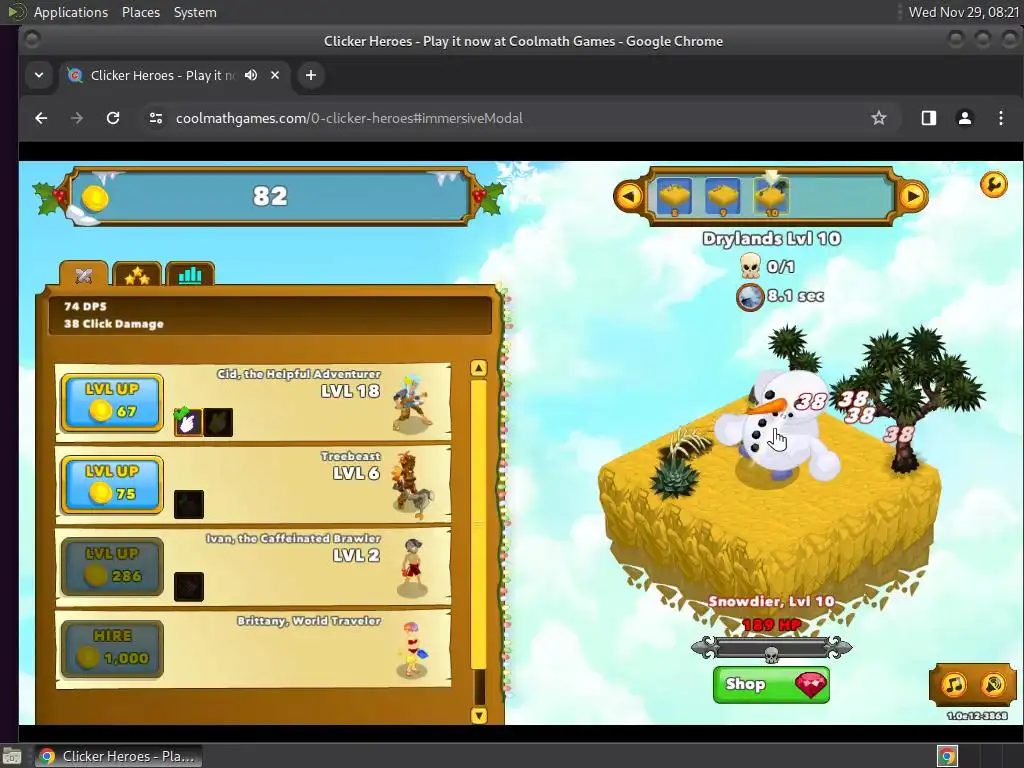Open the statistics bar chart tab
1024x768 pixels.
tap(190, 275)
